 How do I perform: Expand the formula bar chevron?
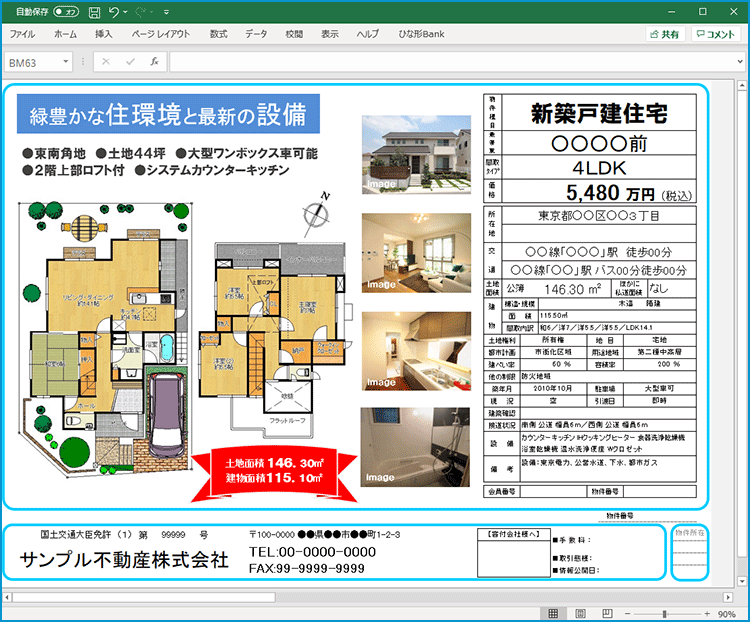(740, 62)
